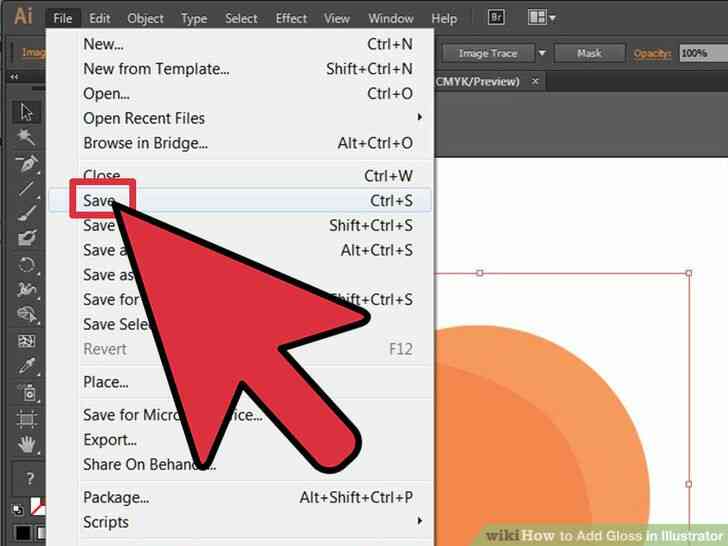Select the Paintbrush tool
The height and width of the screenshot is (546, 728).
26,214
